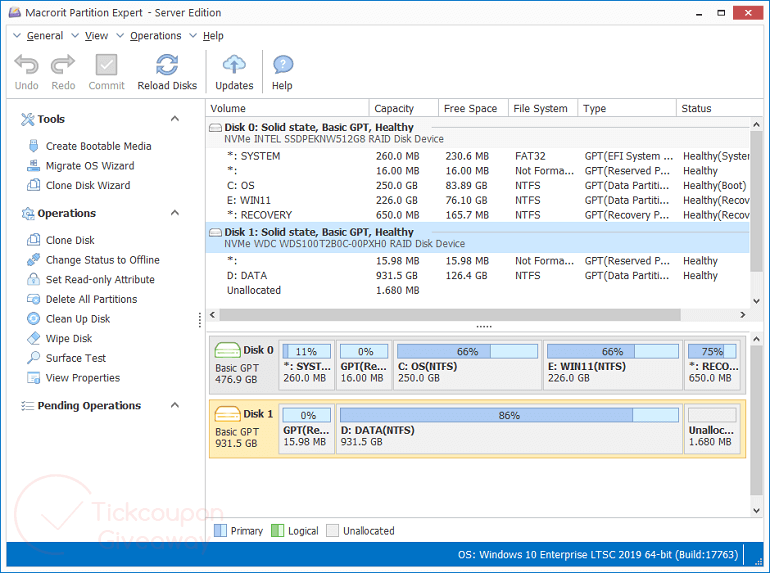
Task: Open the View menu
Action: 96,36
